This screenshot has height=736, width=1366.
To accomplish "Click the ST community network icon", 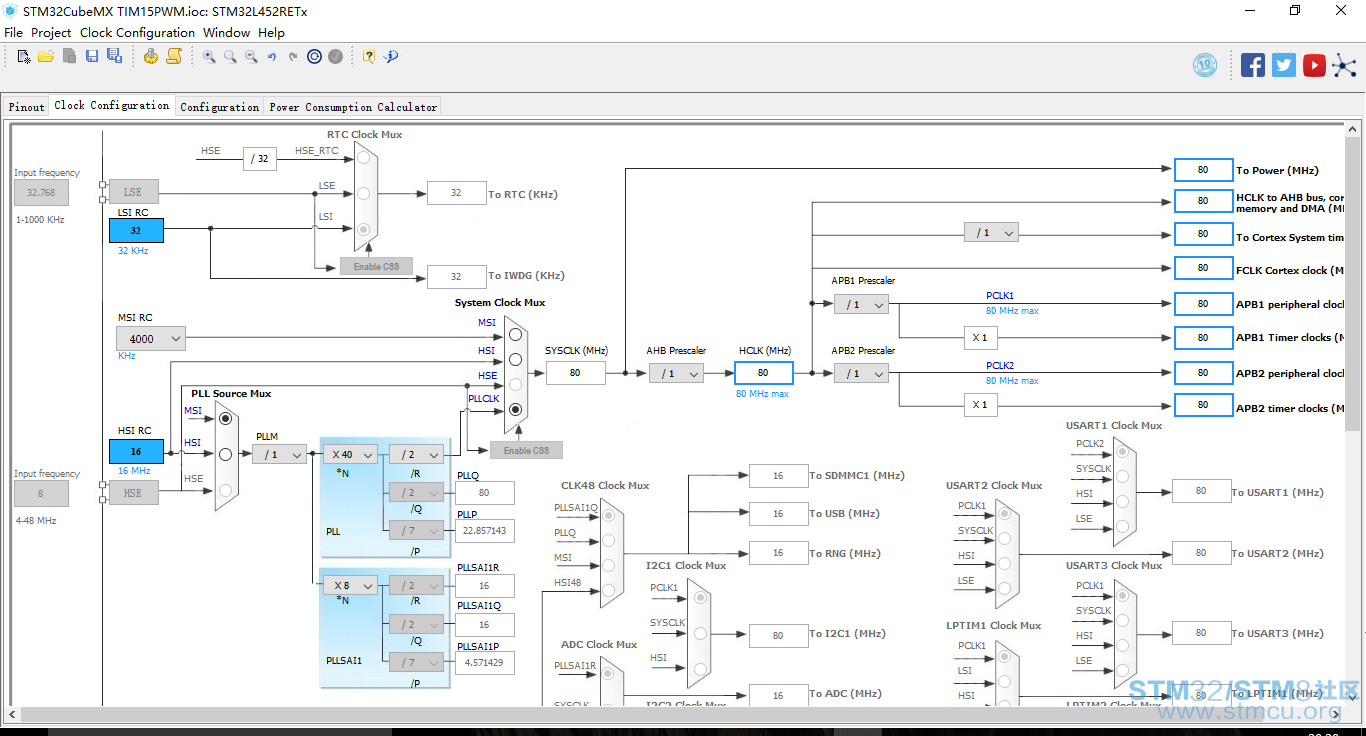I will [1345, 65].
